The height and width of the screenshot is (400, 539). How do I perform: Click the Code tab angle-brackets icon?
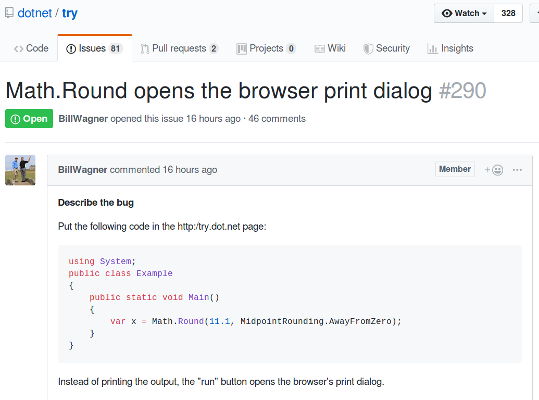[19, 49]
